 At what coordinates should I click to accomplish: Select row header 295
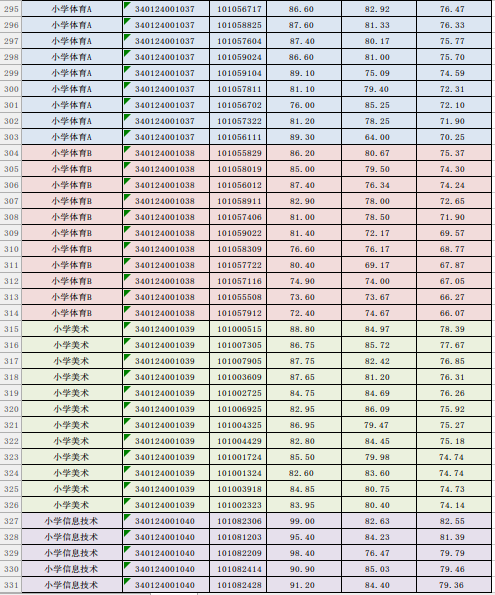click(x=11, y=9)
